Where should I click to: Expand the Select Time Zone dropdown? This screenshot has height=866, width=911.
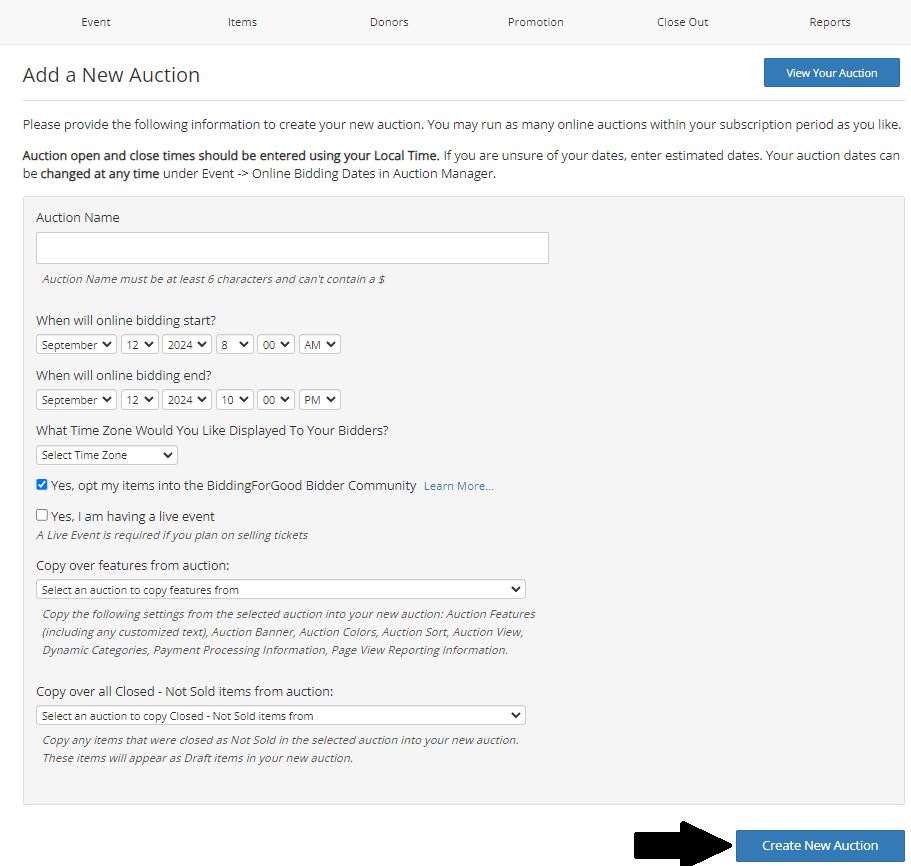tap(107, 455)
